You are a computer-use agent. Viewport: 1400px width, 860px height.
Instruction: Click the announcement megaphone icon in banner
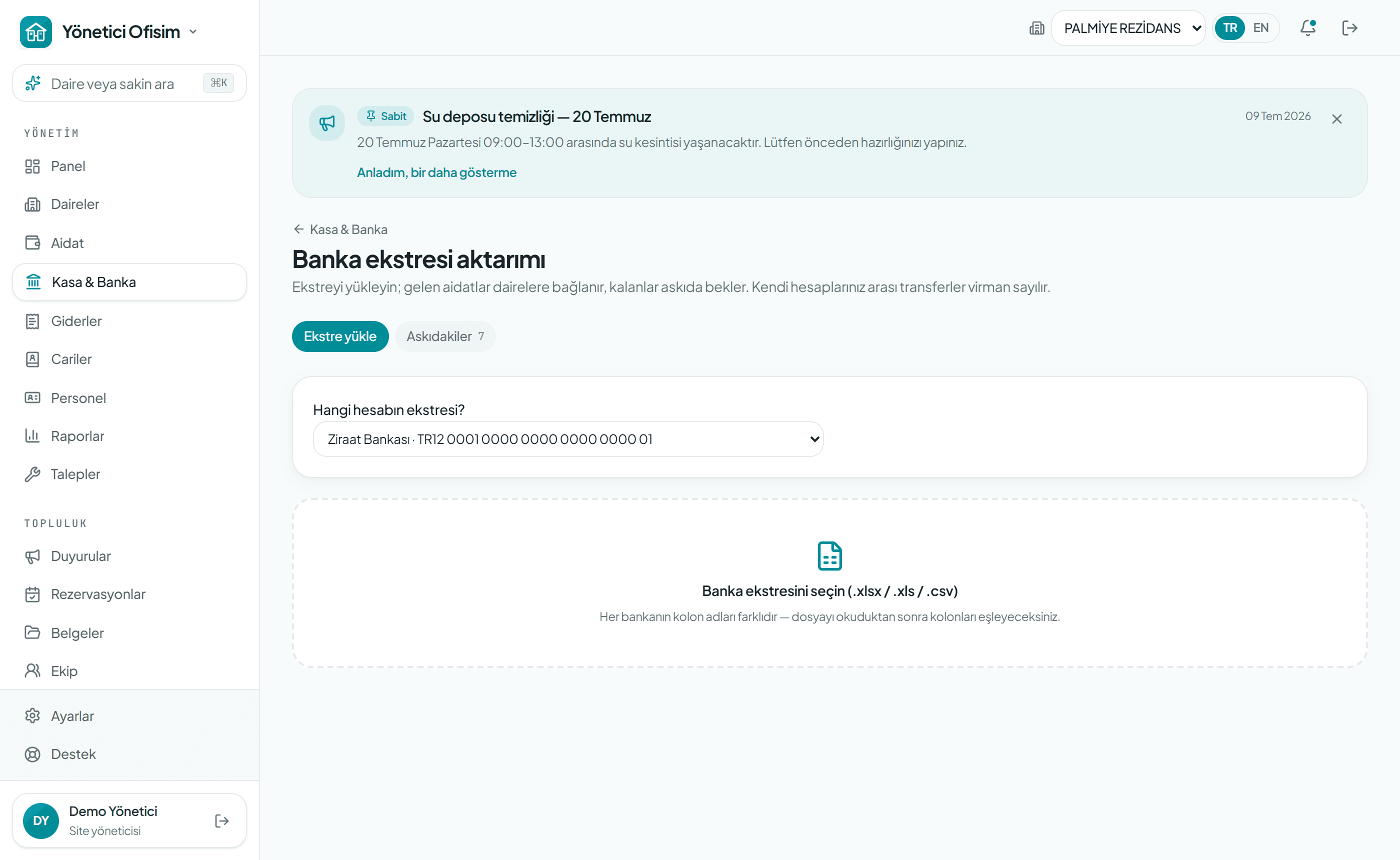(326, 123)
